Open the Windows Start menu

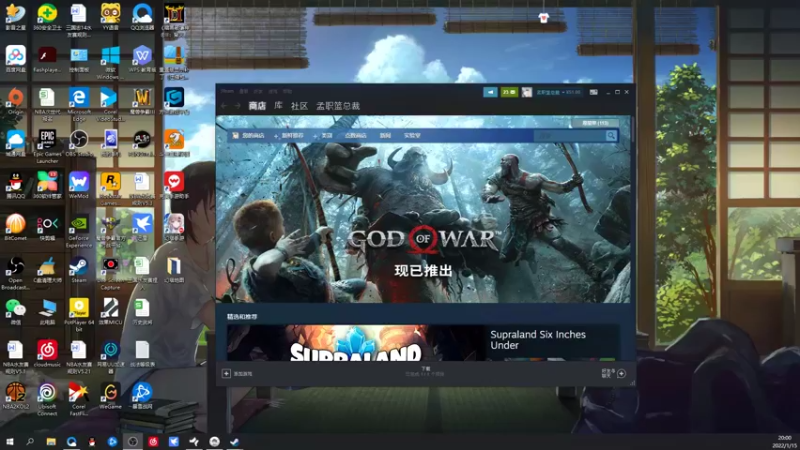[10, 441]
